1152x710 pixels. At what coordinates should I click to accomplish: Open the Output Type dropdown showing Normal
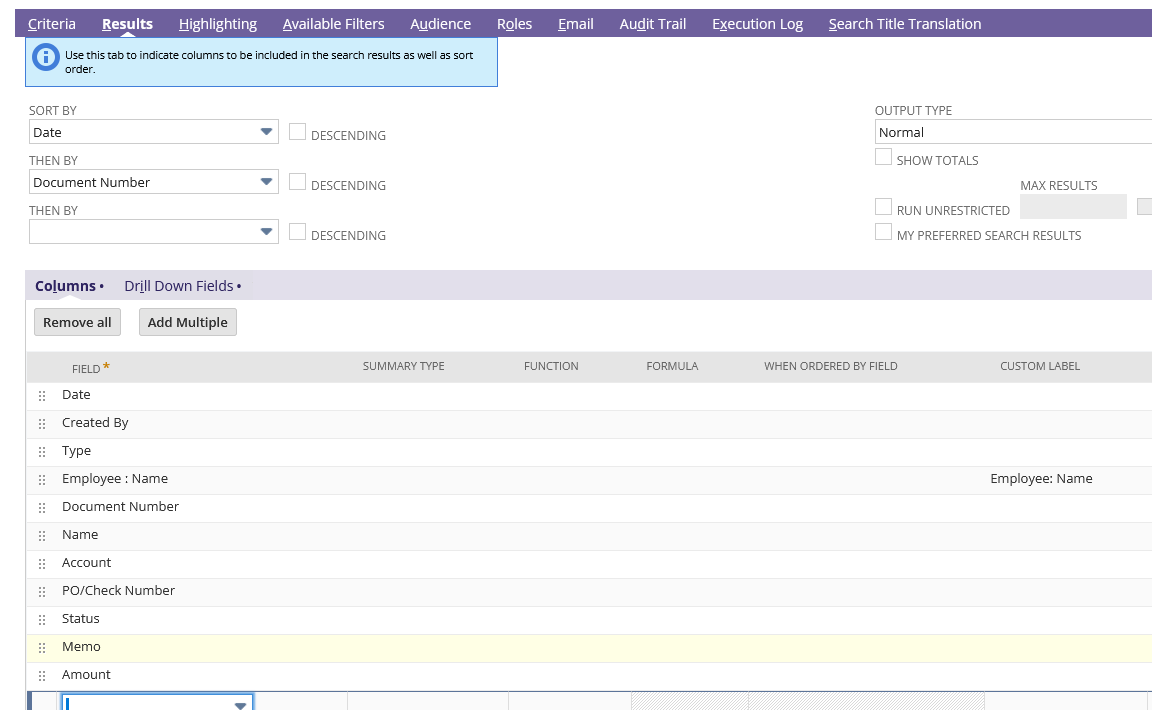1013,132
